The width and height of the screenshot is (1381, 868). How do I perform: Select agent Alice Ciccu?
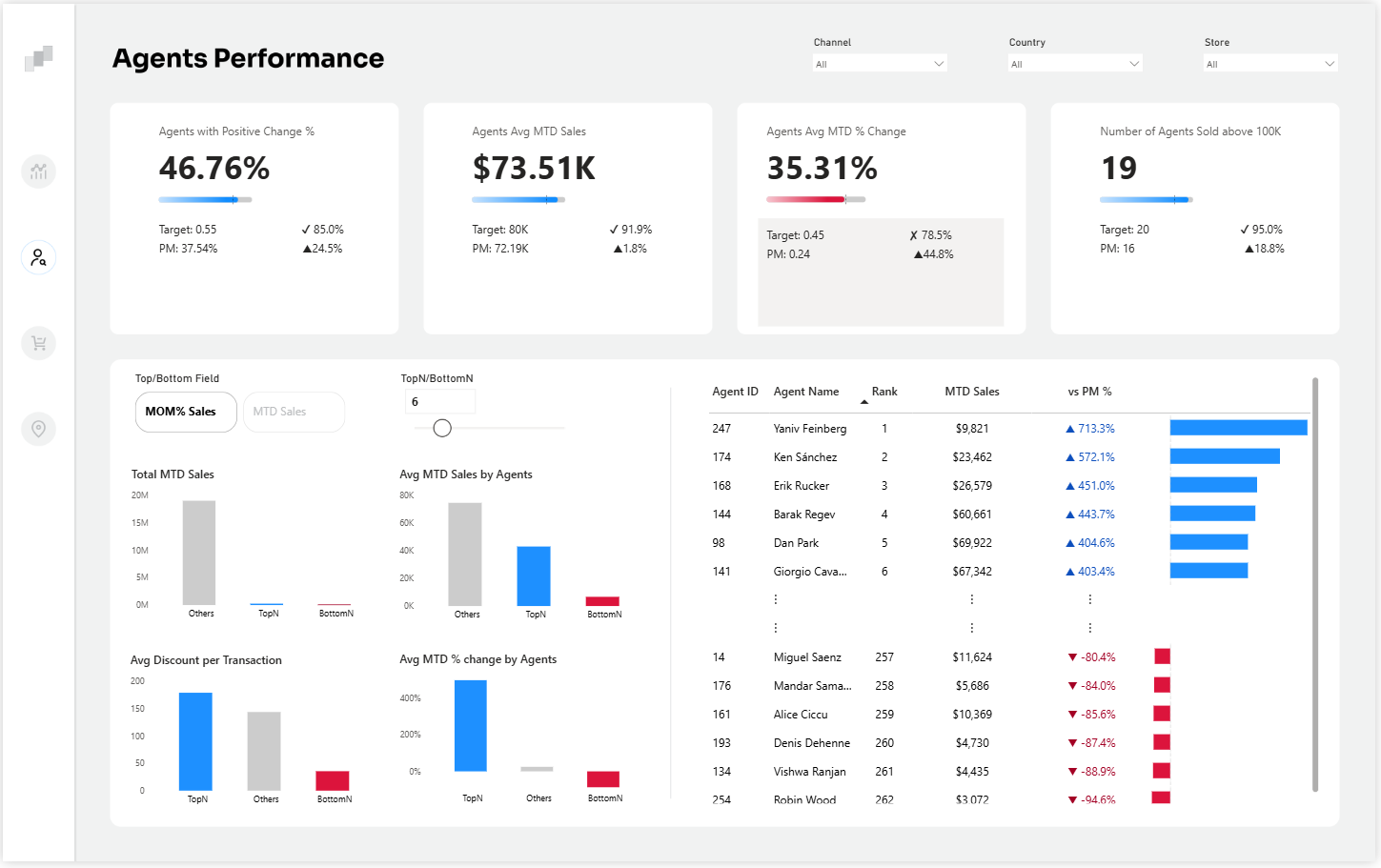point(801,715)
